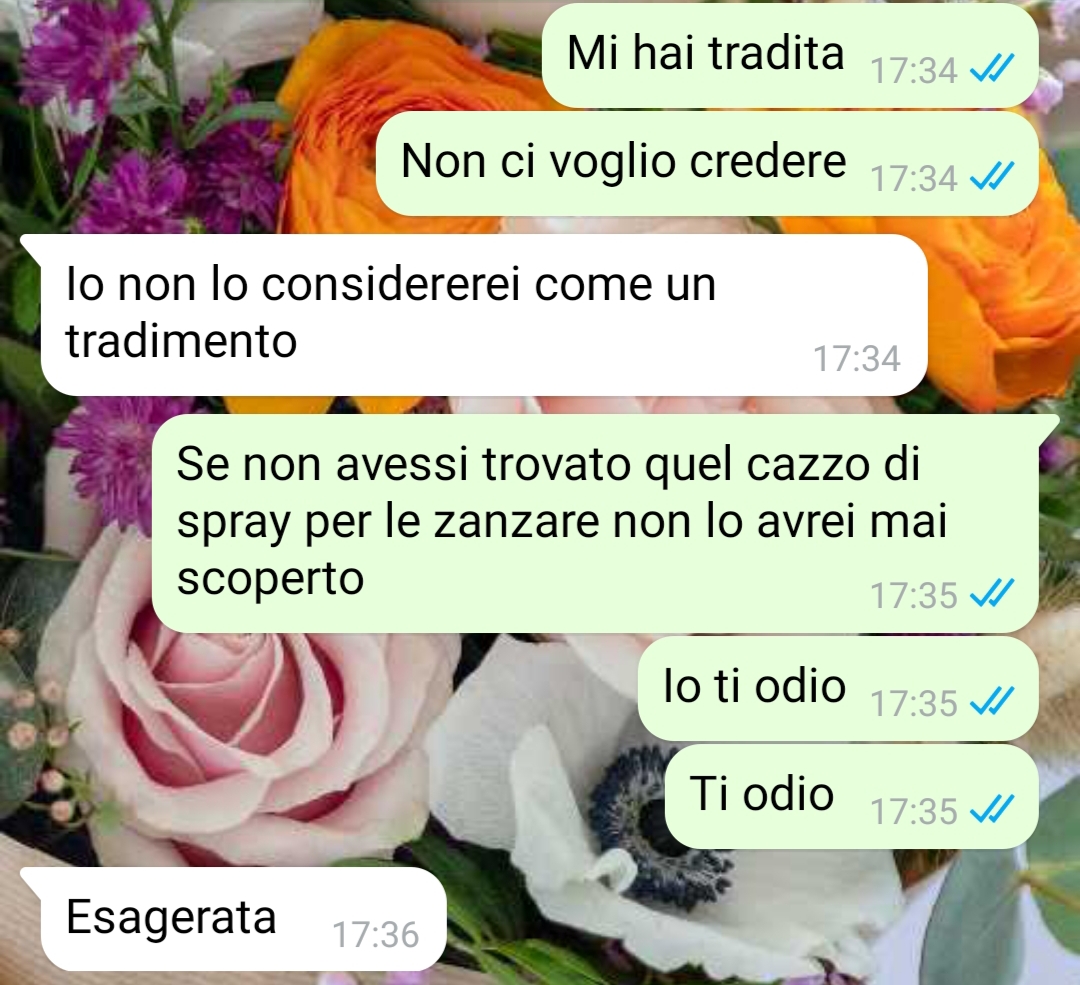Tap the 17:35 timestamp of the zanzare message
Screen dimensions: 1080x985
tap(913, 595)
